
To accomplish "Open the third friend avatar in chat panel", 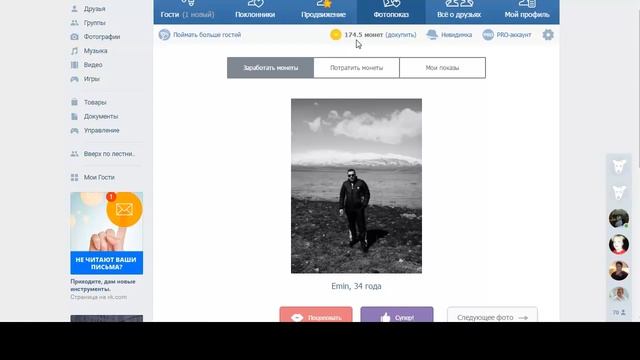I will [x=619, y=270].
